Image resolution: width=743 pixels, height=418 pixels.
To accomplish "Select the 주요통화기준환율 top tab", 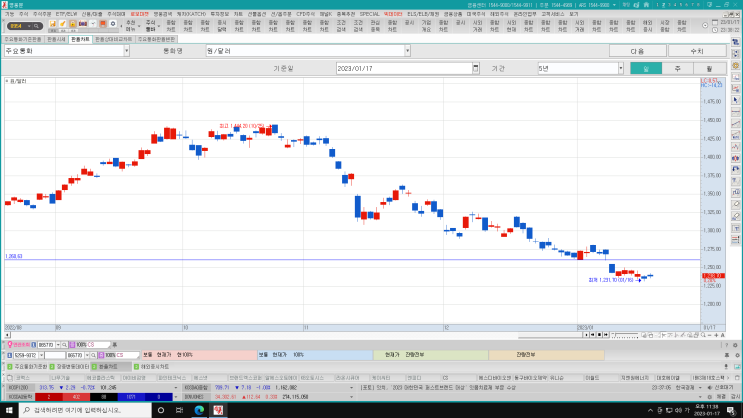I will click(x=23, y=39).
